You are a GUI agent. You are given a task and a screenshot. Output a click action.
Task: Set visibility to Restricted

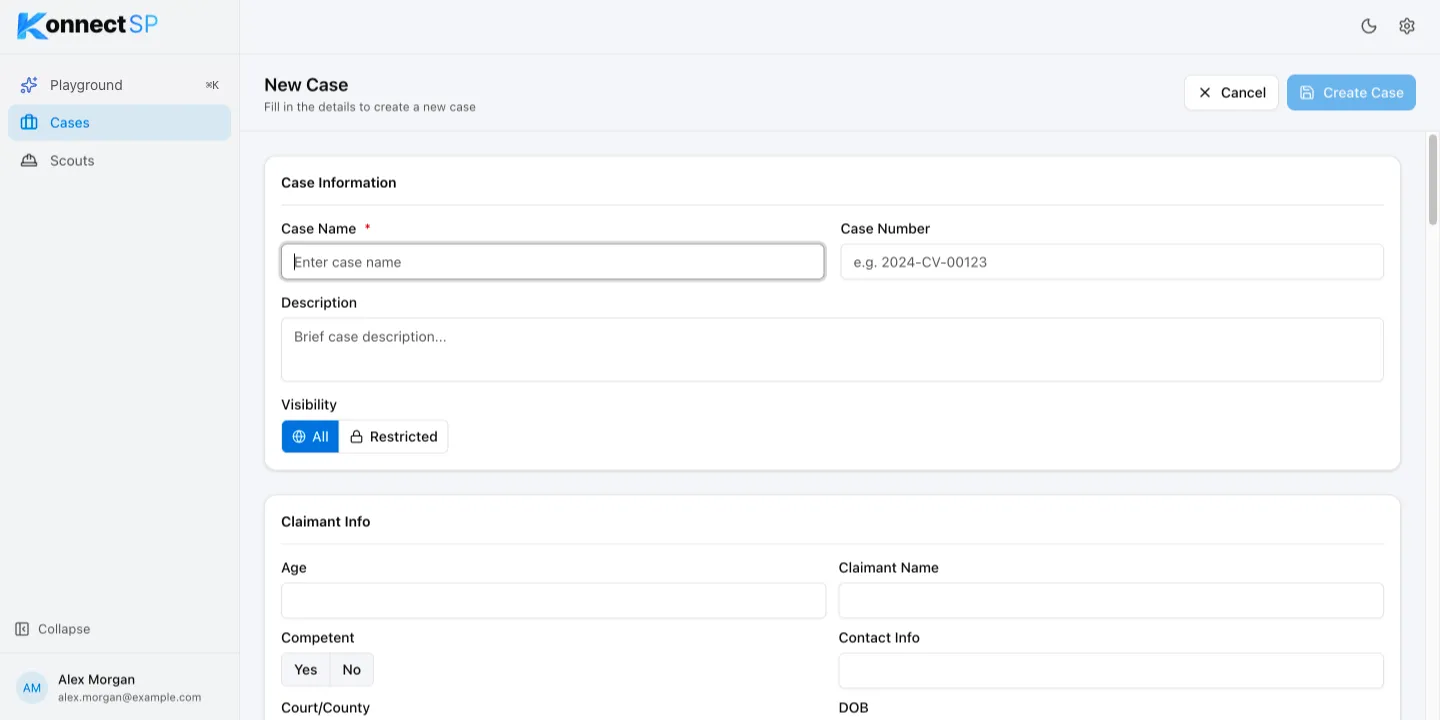tap(393, 437)
